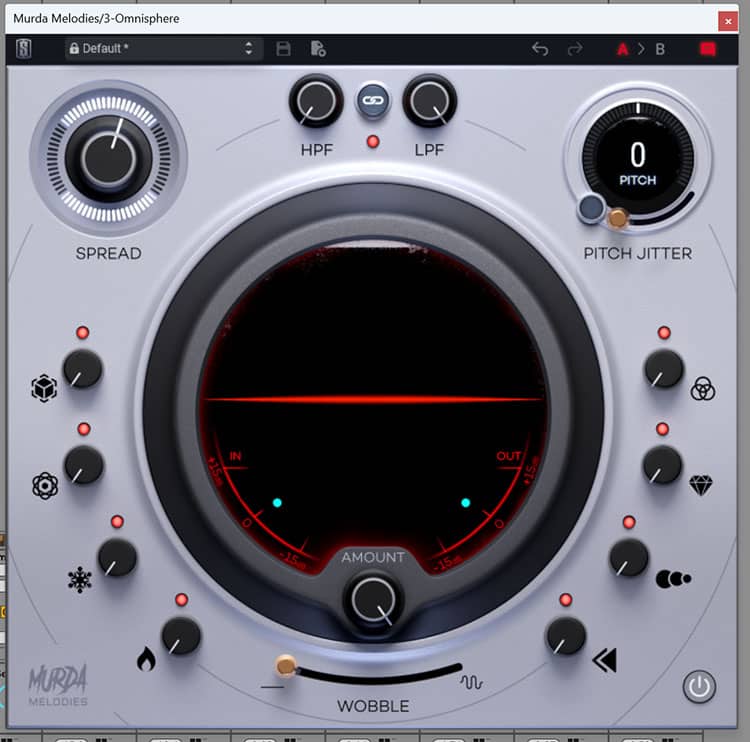This screenshot has width=750, height=742.
Task: Select the B comparison slot
Action: pos(660,49)
